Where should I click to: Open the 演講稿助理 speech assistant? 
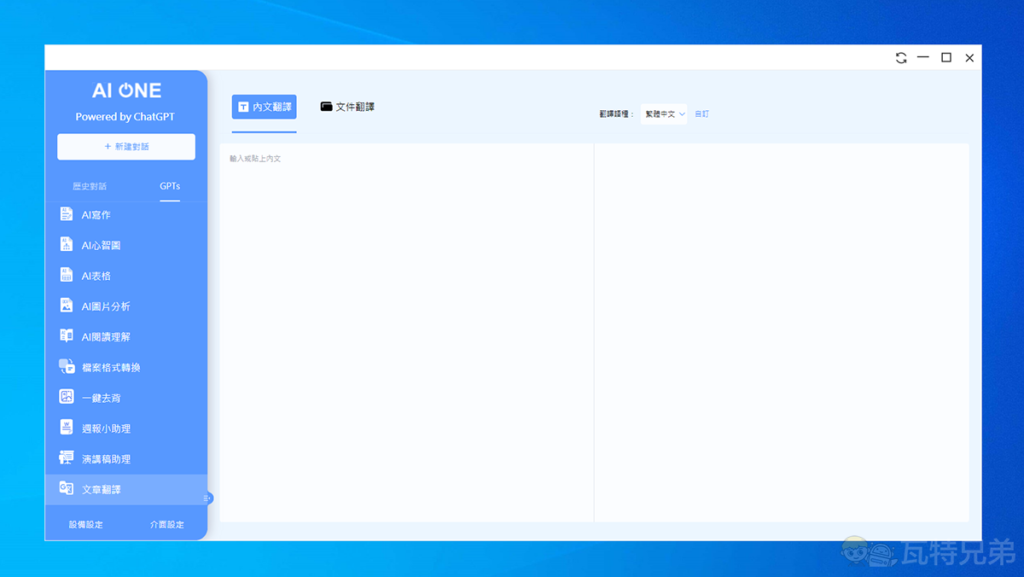[x=105, y=459]
